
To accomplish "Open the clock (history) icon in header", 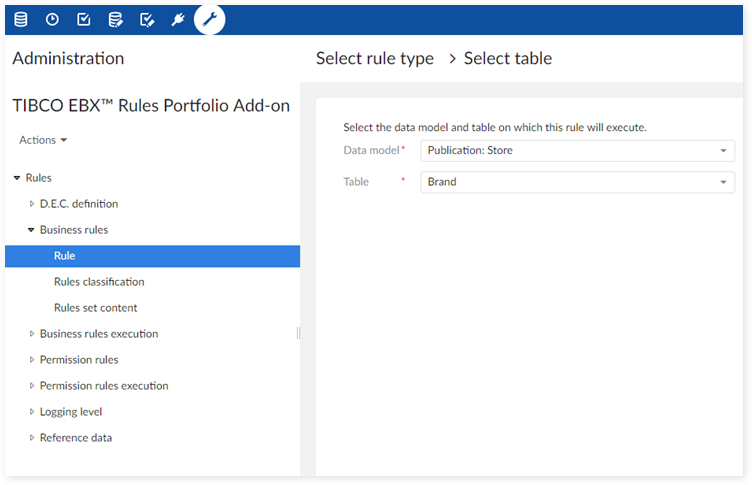I will click(52, 19).
